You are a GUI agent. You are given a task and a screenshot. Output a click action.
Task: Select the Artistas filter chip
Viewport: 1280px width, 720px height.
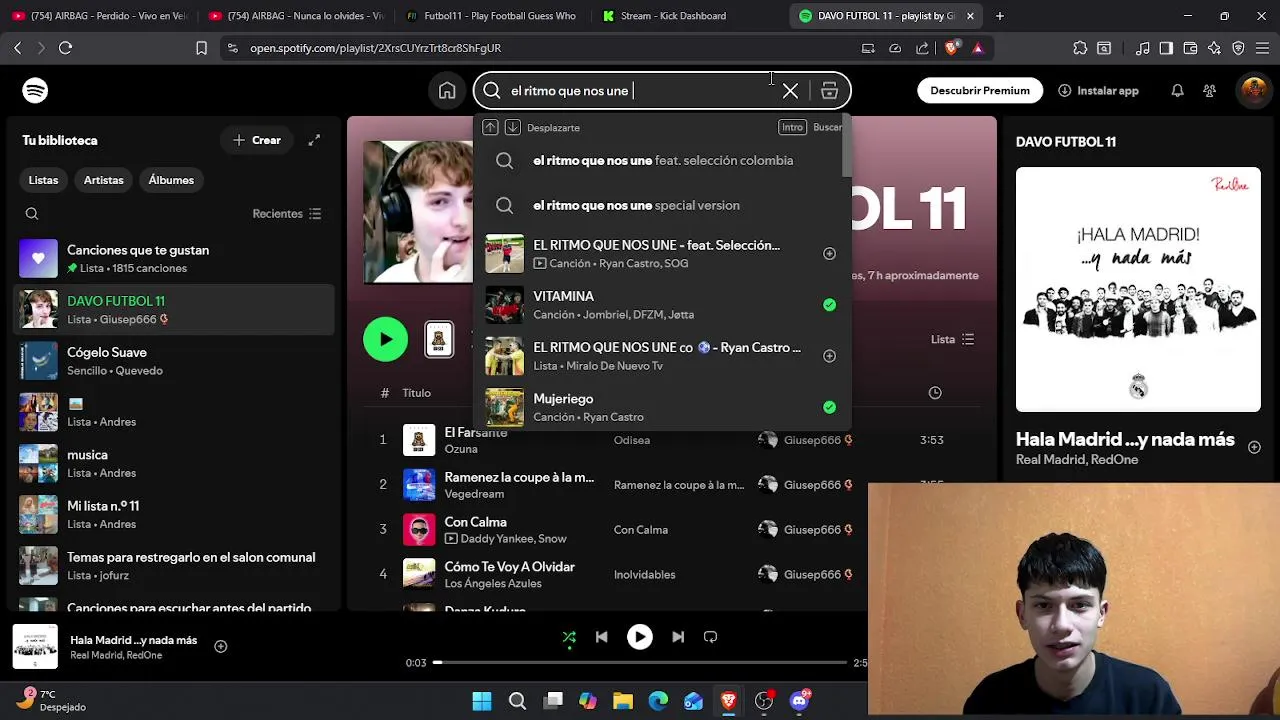pyautogui.click(x=104, y=180)
